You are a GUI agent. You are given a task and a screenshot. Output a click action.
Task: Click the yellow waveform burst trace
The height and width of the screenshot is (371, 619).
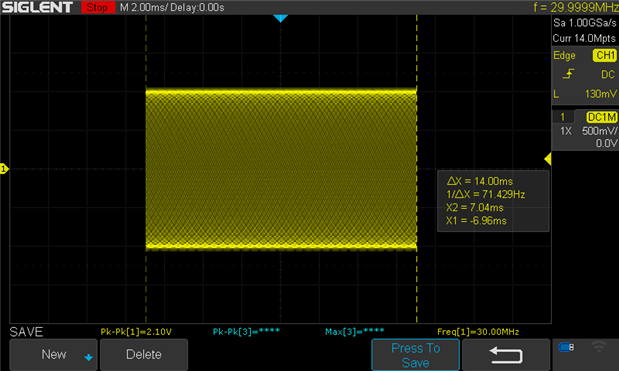click(281, 169)
